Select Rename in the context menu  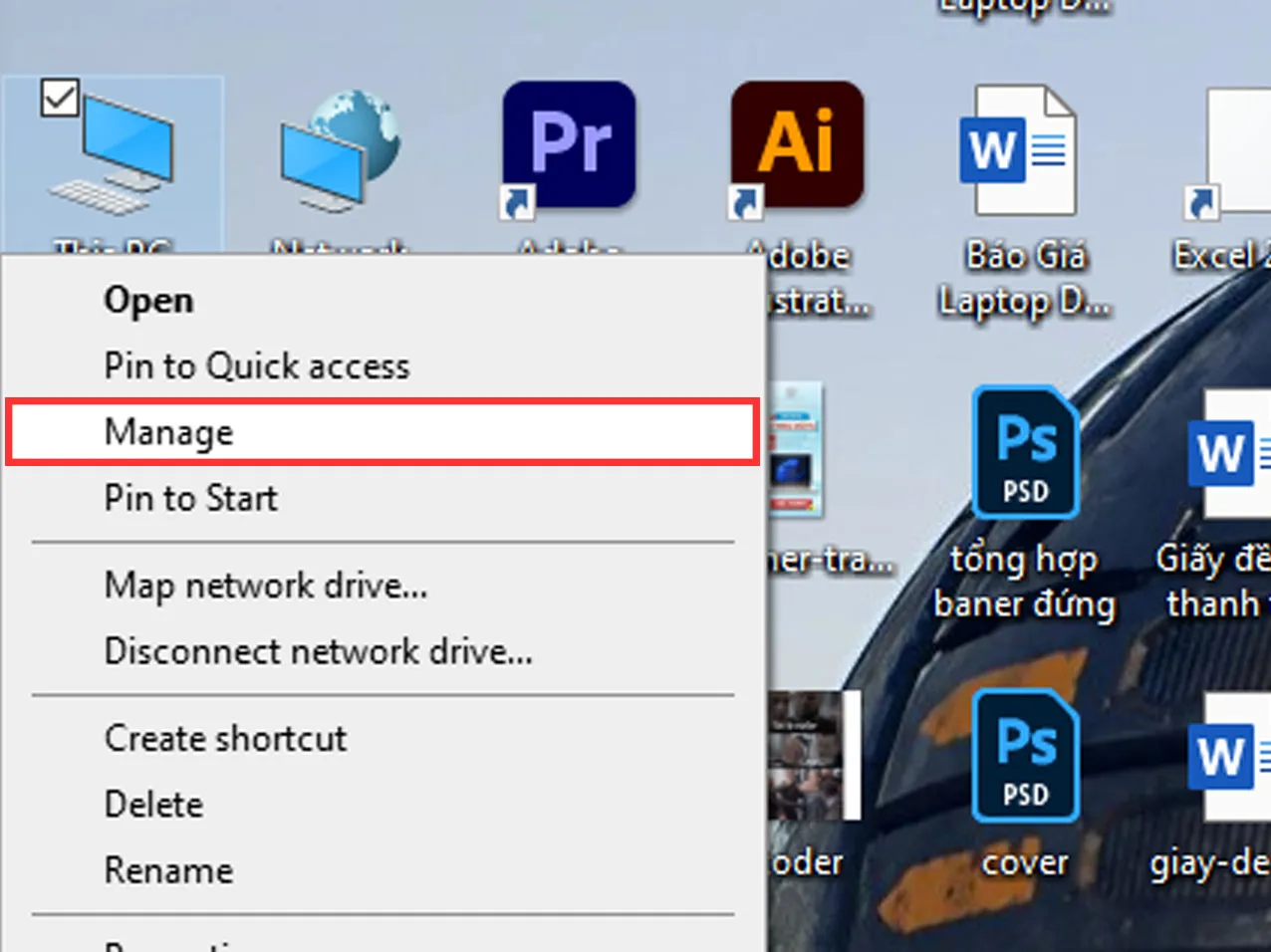coord(168,870)
